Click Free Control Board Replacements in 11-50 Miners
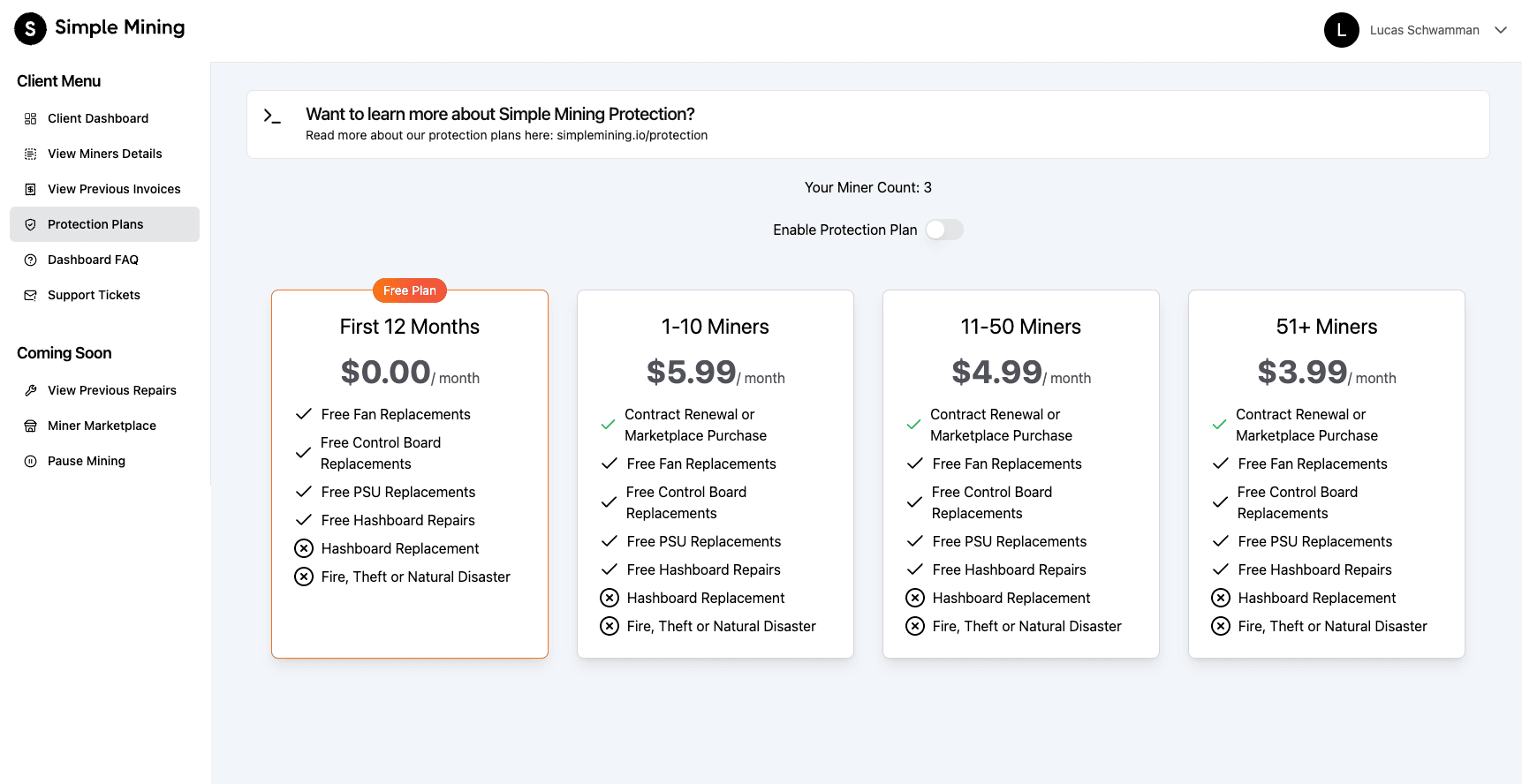Screen dimensions: 1522x784 click(992, 502)
